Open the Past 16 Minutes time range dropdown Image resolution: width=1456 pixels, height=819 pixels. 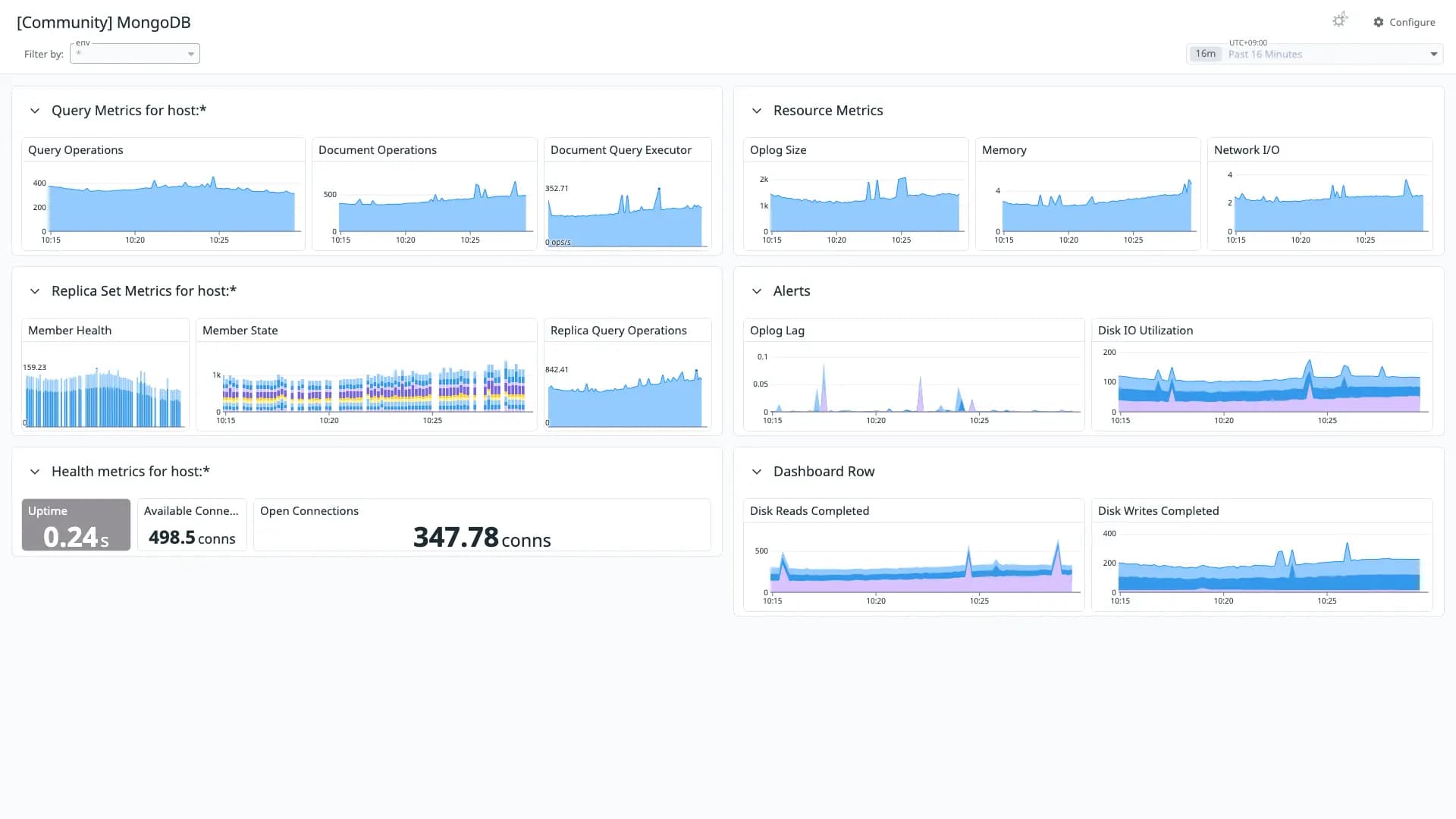point(1314,54)
